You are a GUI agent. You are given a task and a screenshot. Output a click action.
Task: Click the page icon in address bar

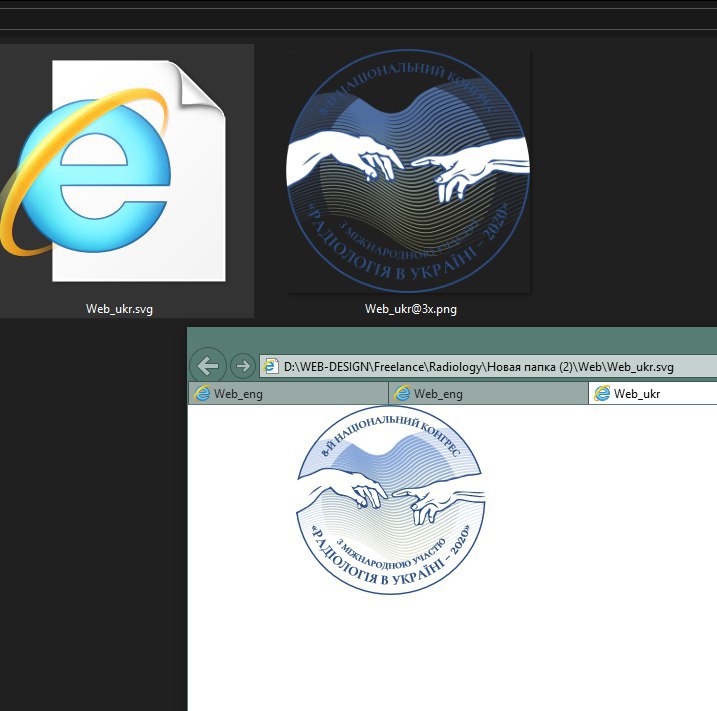click(x=271, y=366)
